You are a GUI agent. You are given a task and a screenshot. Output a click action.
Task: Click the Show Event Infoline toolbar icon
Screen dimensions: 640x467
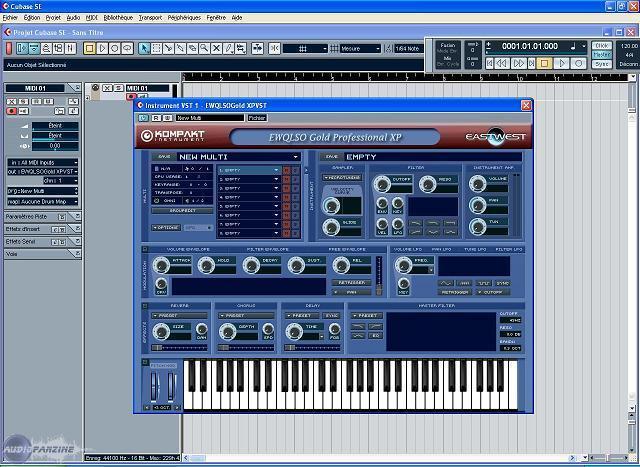[34, 49]
